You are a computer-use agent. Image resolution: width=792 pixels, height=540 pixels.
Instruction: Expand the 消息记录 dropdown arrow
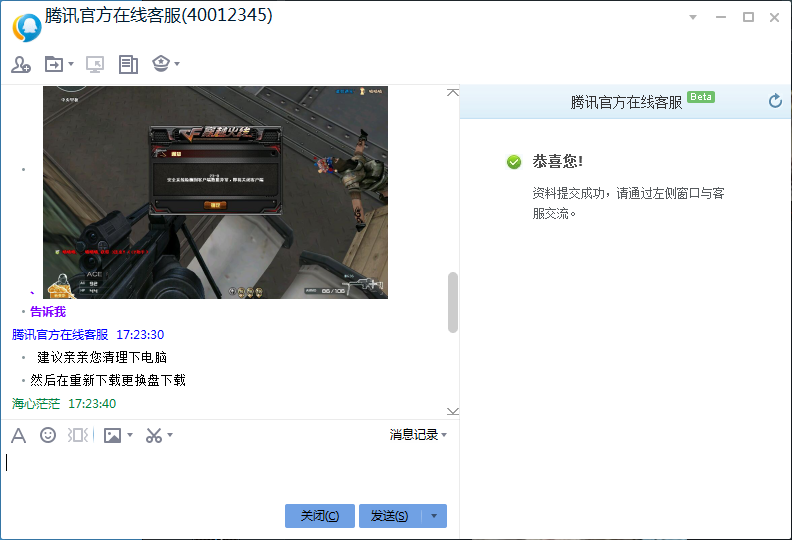point(444,435)
